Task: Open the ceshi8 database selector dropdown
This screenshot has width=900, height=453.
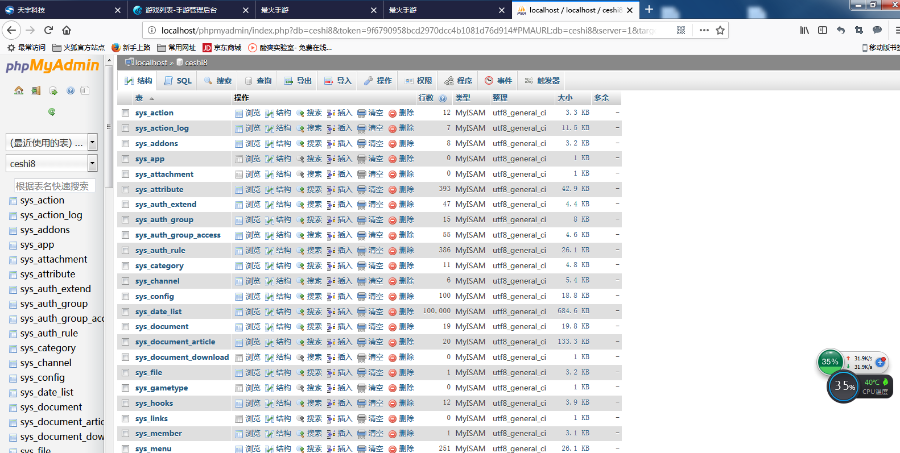Action: pos(92,163)
